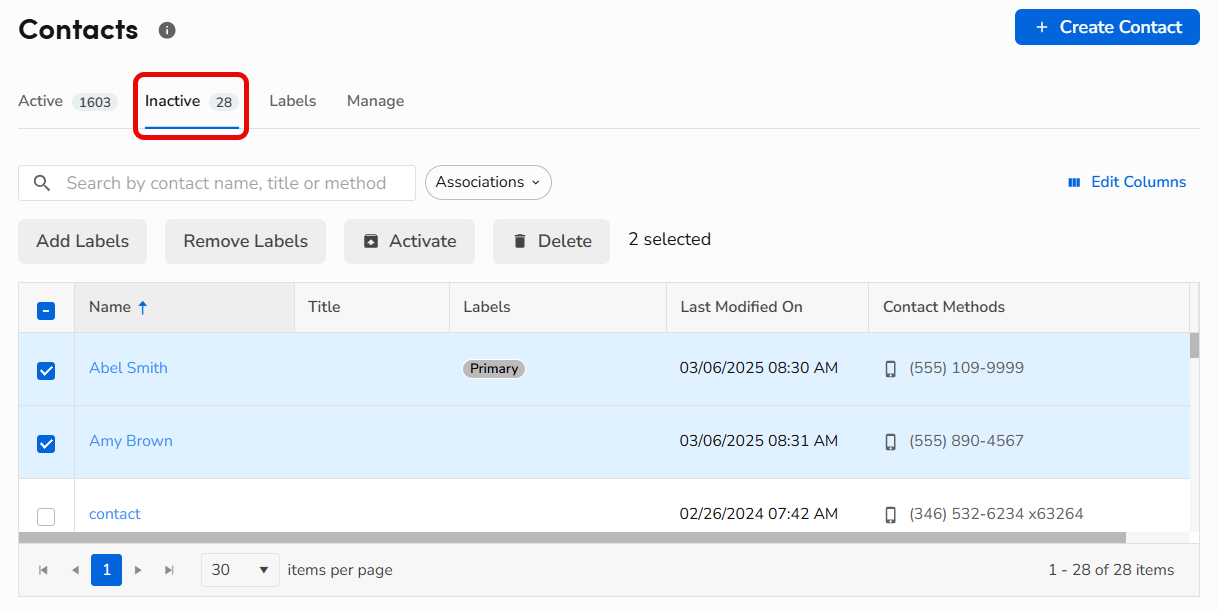Click the Remove Labels button

[245, 241]
